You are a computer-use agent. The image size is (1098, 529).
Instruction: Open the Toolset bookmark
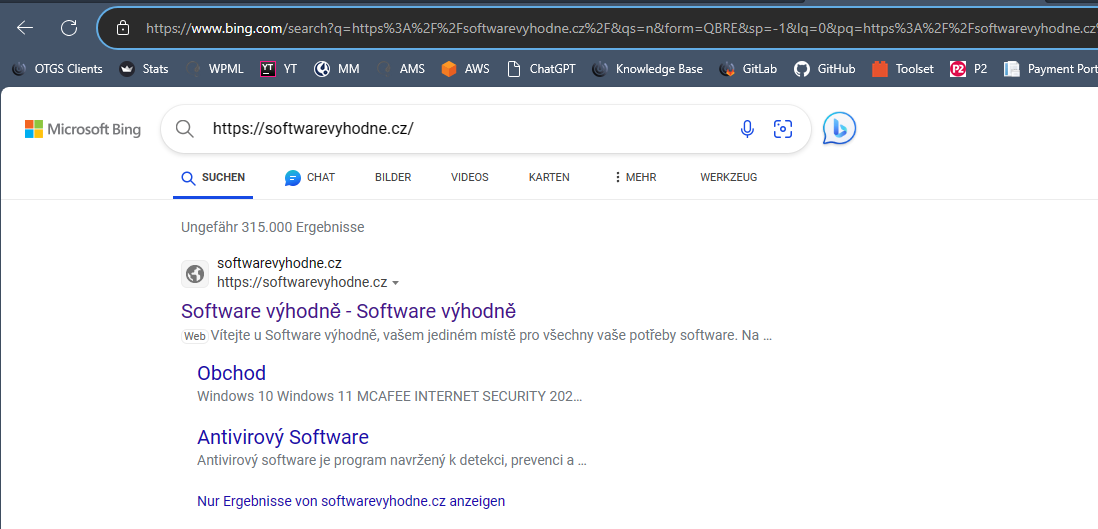tap(903, 69)
